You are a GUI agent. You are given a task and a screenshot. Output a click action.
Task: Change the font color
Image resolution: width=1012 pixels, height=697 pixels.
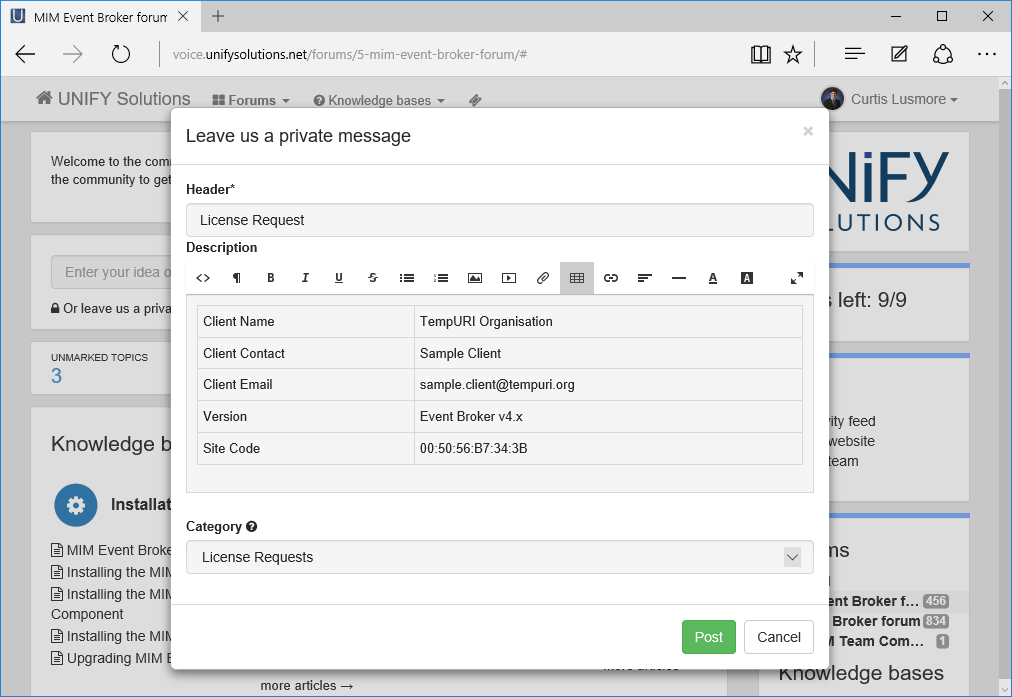tap(713, 278)
